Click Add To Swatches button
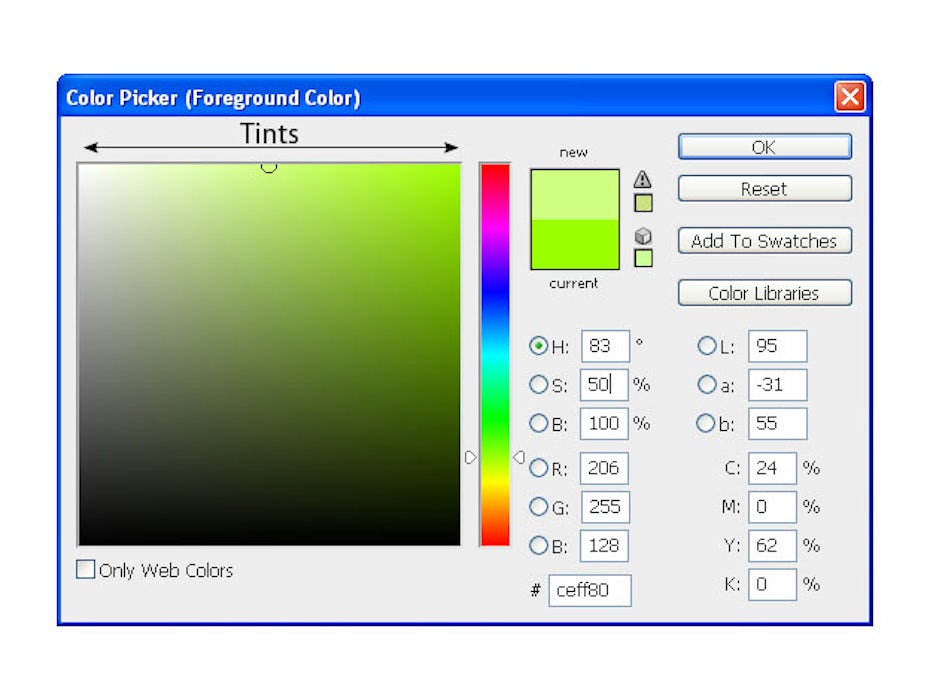Image resolution: width=930 pixels, height=698 pixels. coord(764,241)
